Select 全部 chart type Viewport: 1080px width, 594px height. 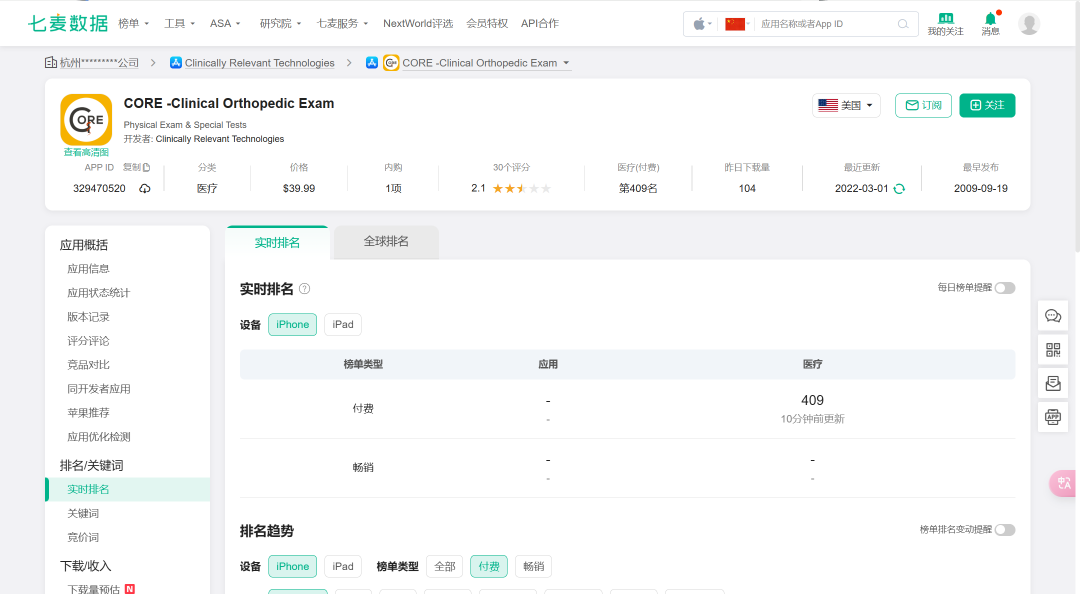[445, 566]
